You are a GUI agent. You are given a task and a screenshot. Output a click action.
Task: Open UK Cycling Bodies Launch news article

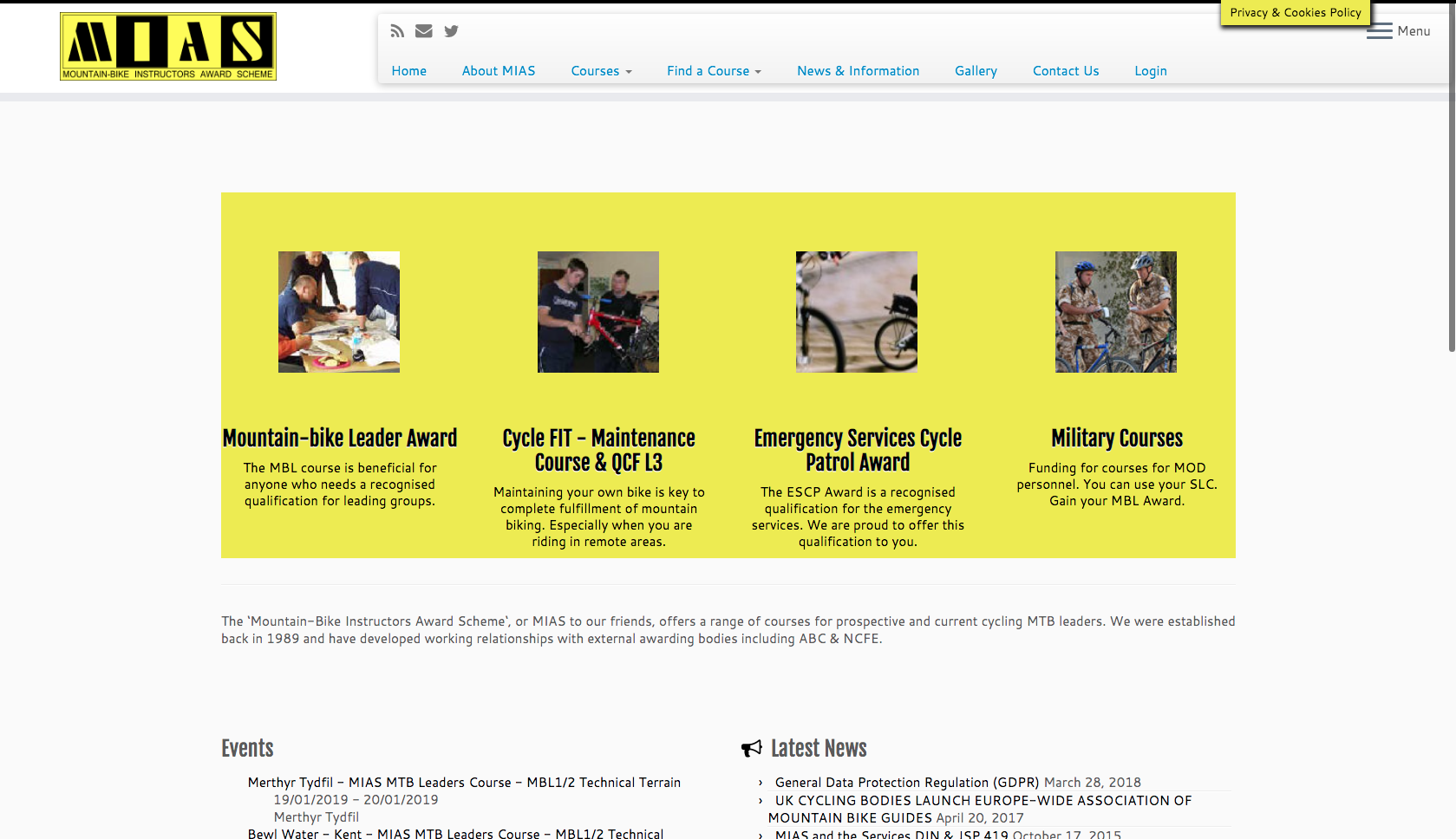point(980,810)
